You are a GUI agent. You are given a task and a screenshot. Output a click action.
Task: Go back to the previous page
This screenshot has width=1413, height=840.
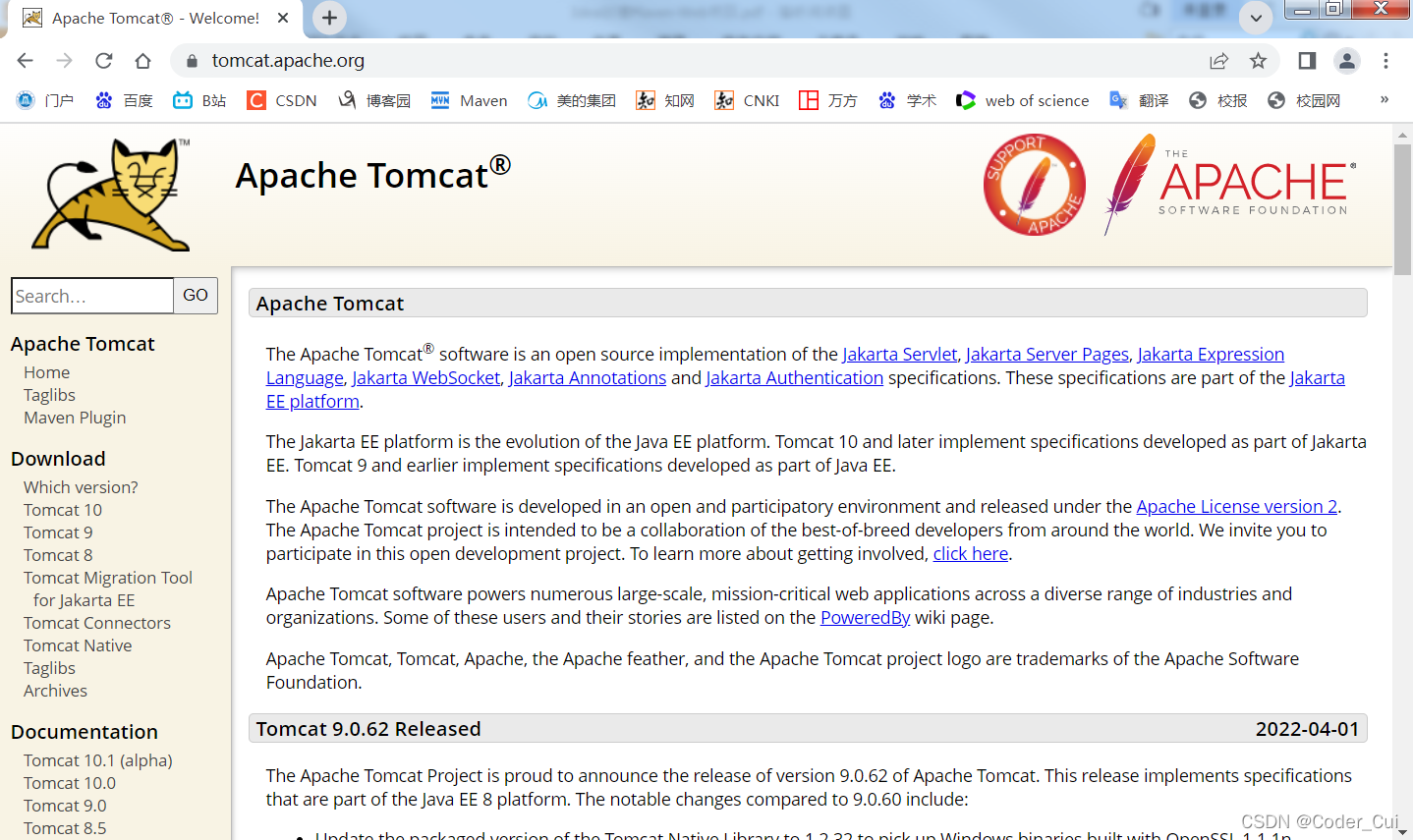[x=26, y=61]
